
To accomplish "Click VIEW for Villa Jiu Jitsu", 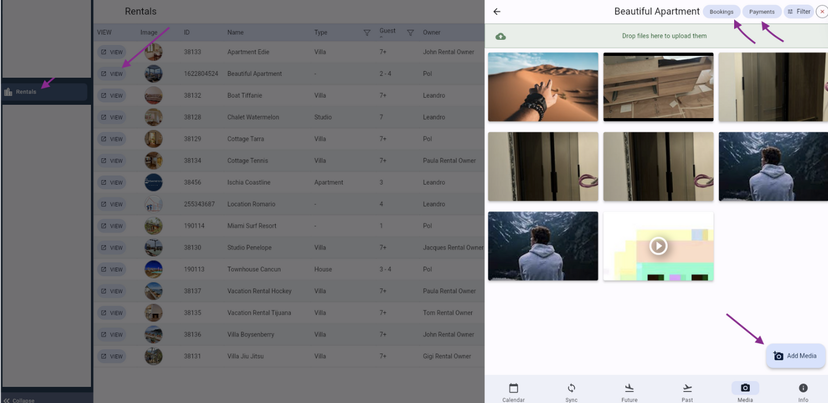I will point(111,356).
